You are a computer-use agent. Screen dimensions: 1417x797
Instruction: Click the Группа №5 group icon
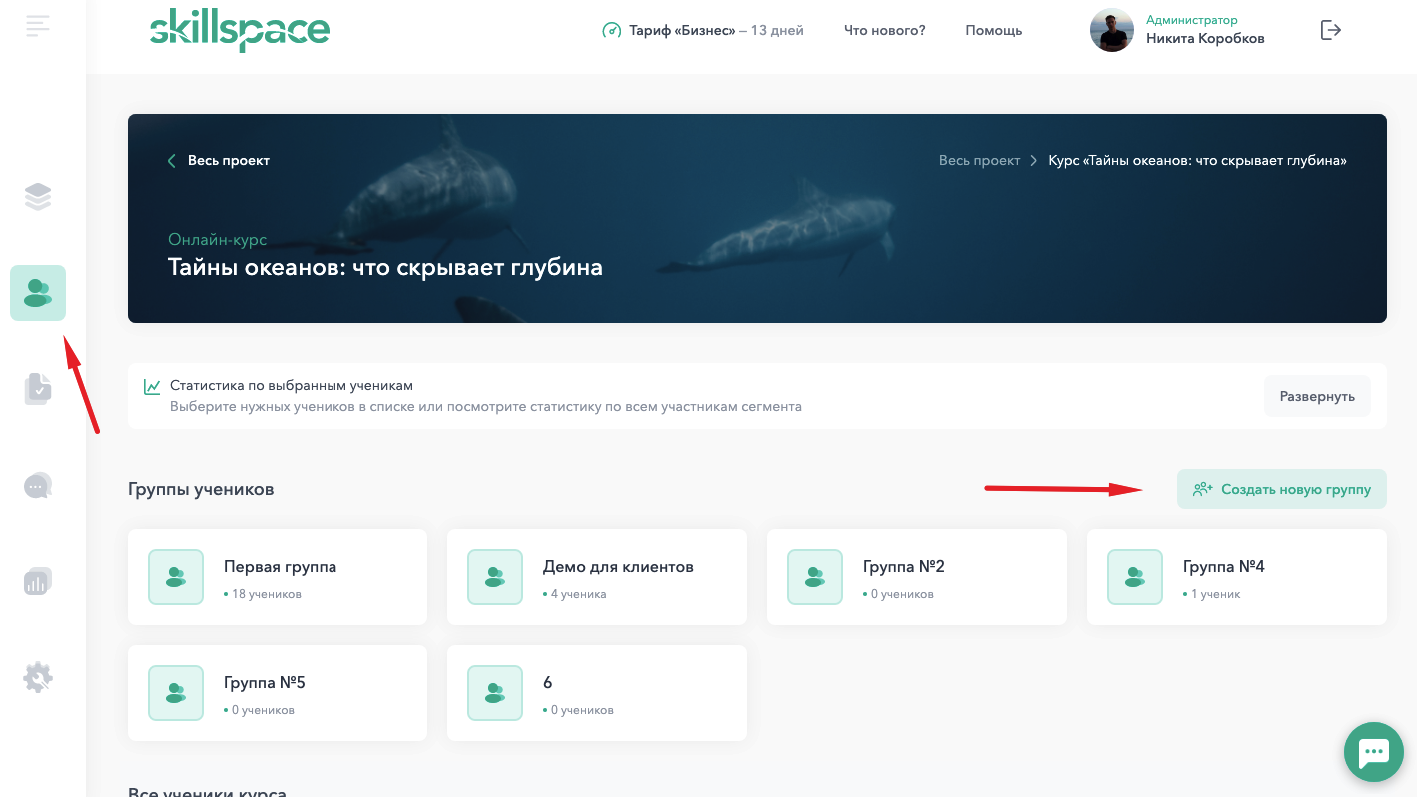[x=176, y=693]
